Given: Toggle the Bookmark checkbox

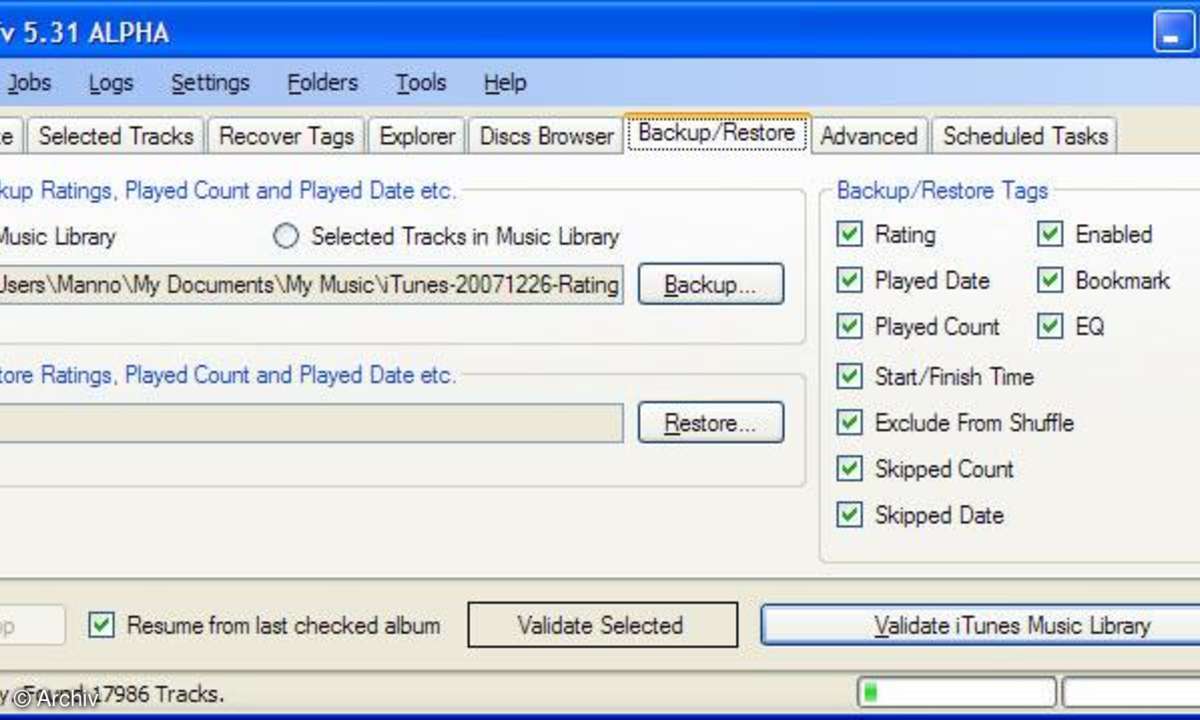Looking at the screenshot, I should (1049, 280).
